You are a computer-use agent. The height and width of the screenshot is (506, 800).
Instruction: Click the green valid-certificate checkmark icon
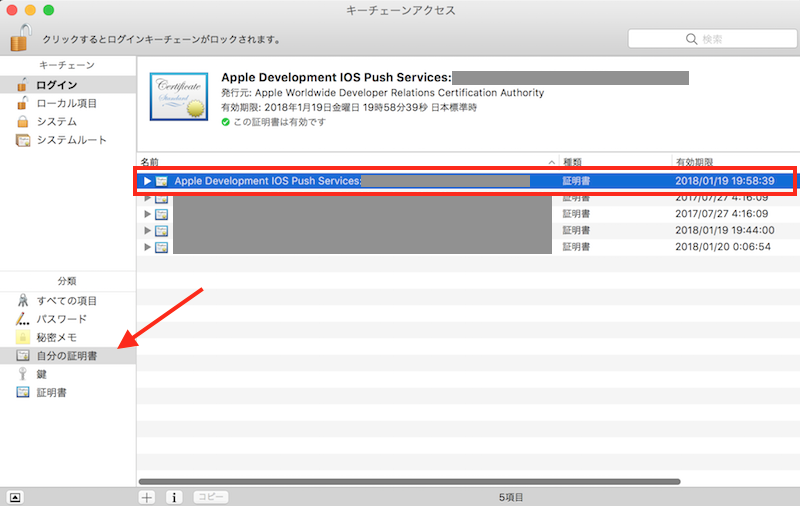pyautogui.click(x=226, y=122)
